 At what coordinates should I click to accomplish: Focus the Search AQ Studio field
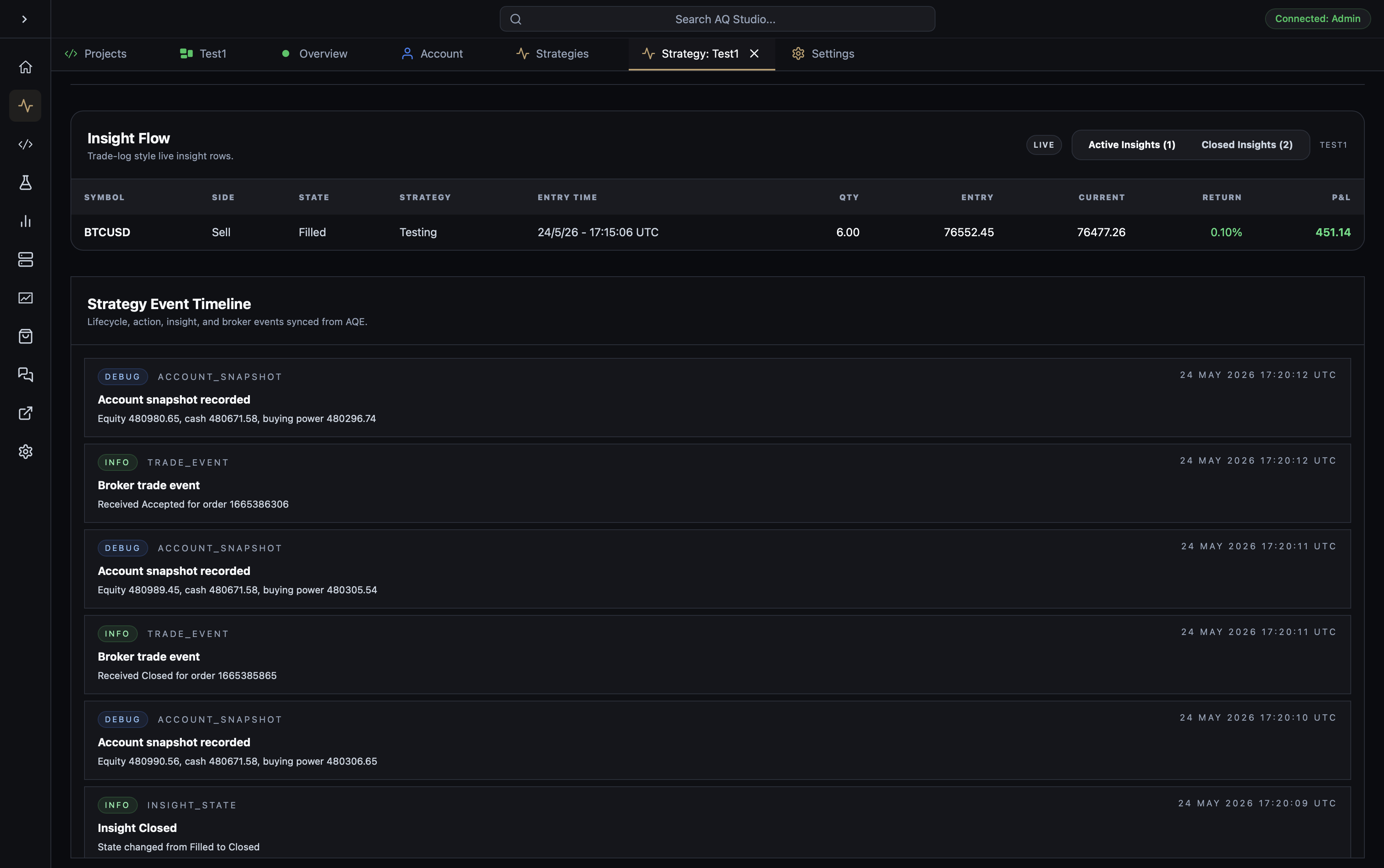[x=717, y=19]
